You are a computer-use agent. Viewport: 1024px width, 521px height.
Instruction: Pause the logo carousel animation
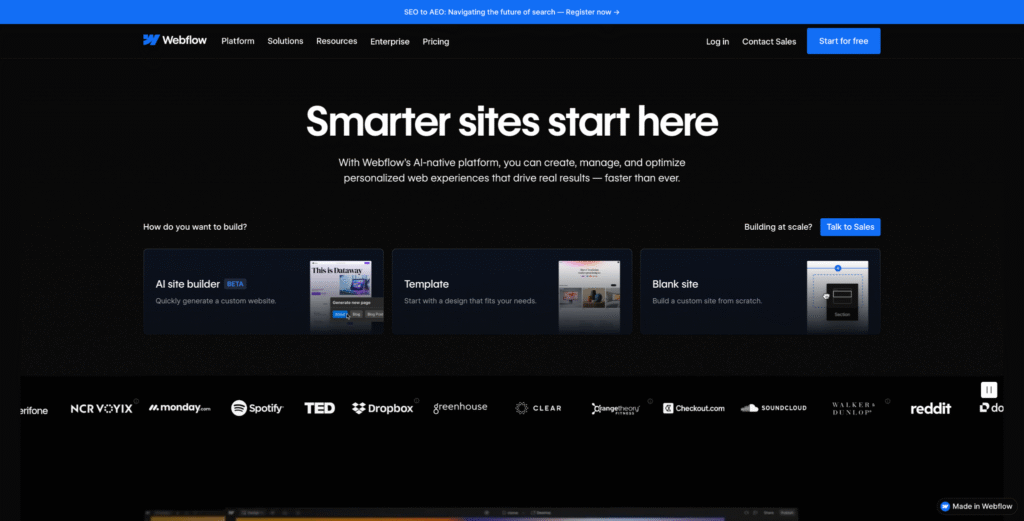click(x=988, y=390)
